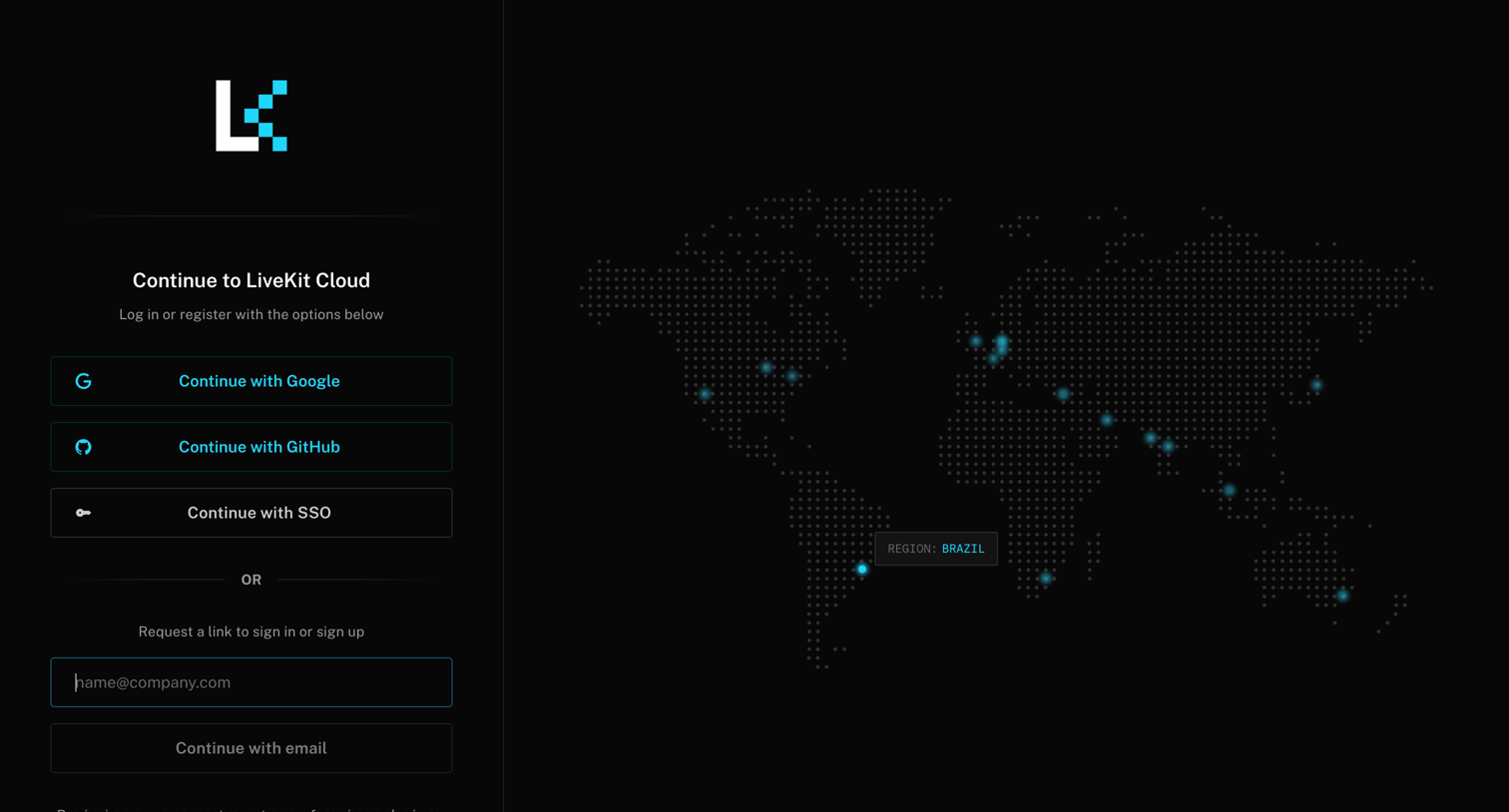Click the GitHub octocat icon
This screenshot has height=812, width=1509.
point(84,447)
